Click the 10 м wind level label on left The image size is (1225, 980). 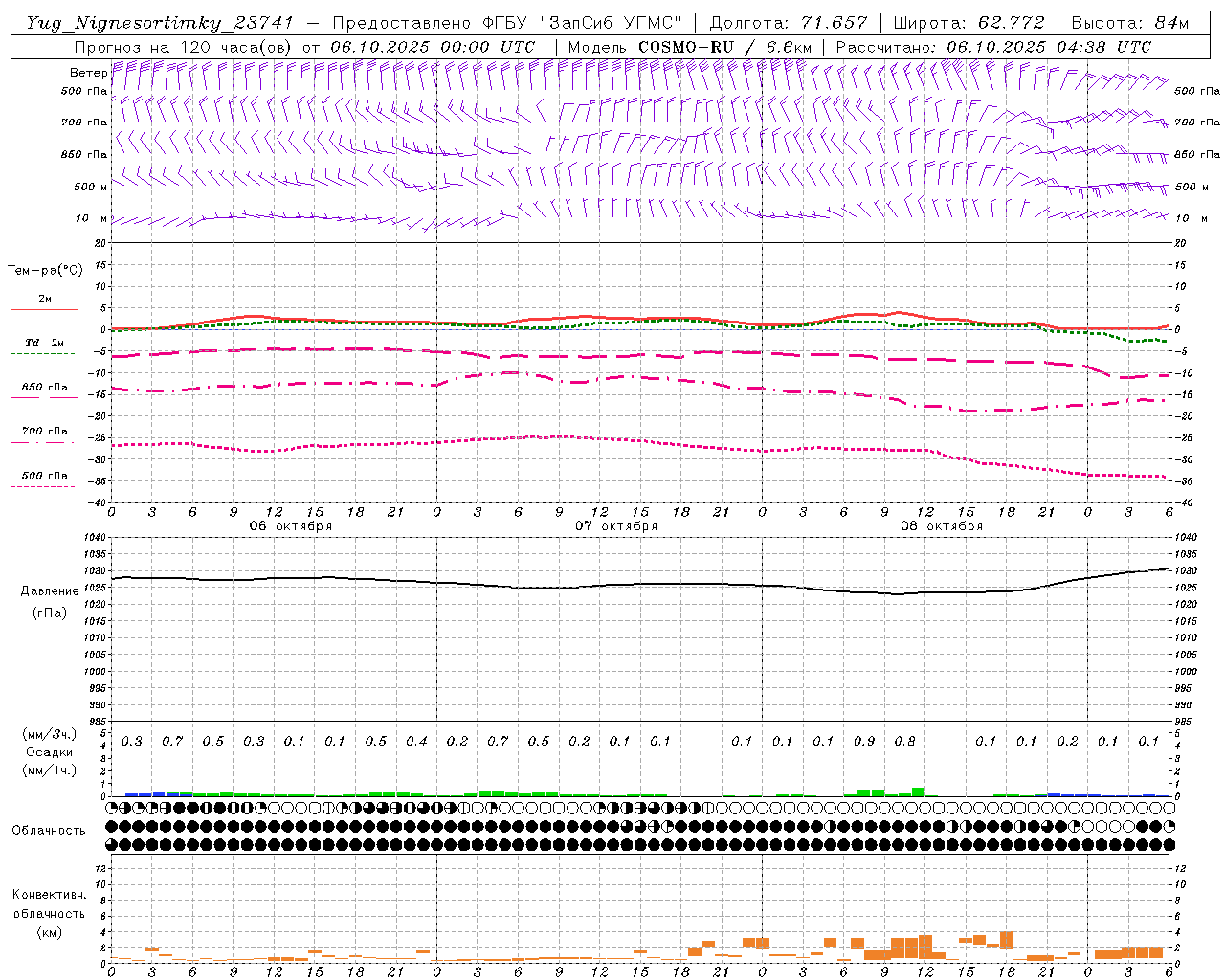(92, 219)
